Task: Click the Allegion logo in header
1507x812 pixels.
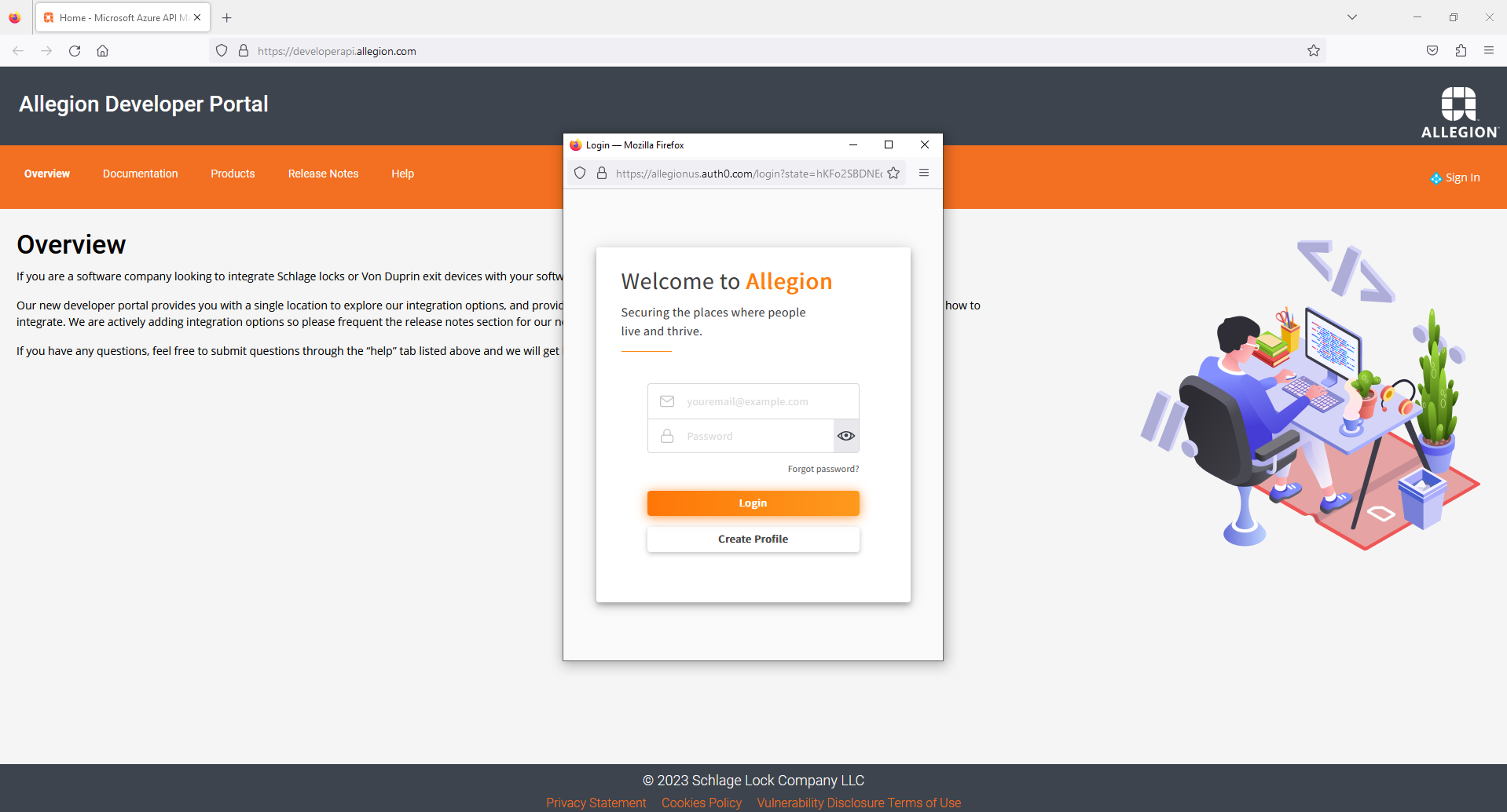Action: (1460, 113)
